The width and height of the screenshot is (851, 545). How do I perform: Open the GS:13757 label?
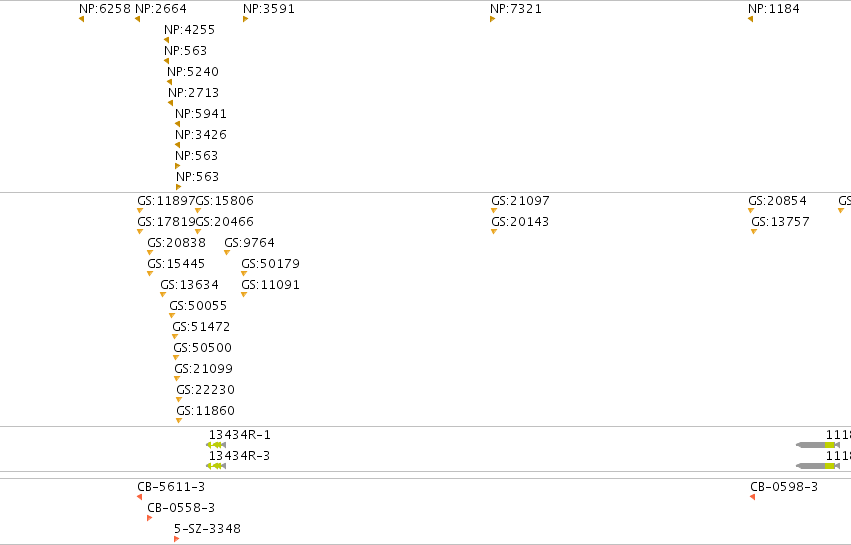(780, 222)
